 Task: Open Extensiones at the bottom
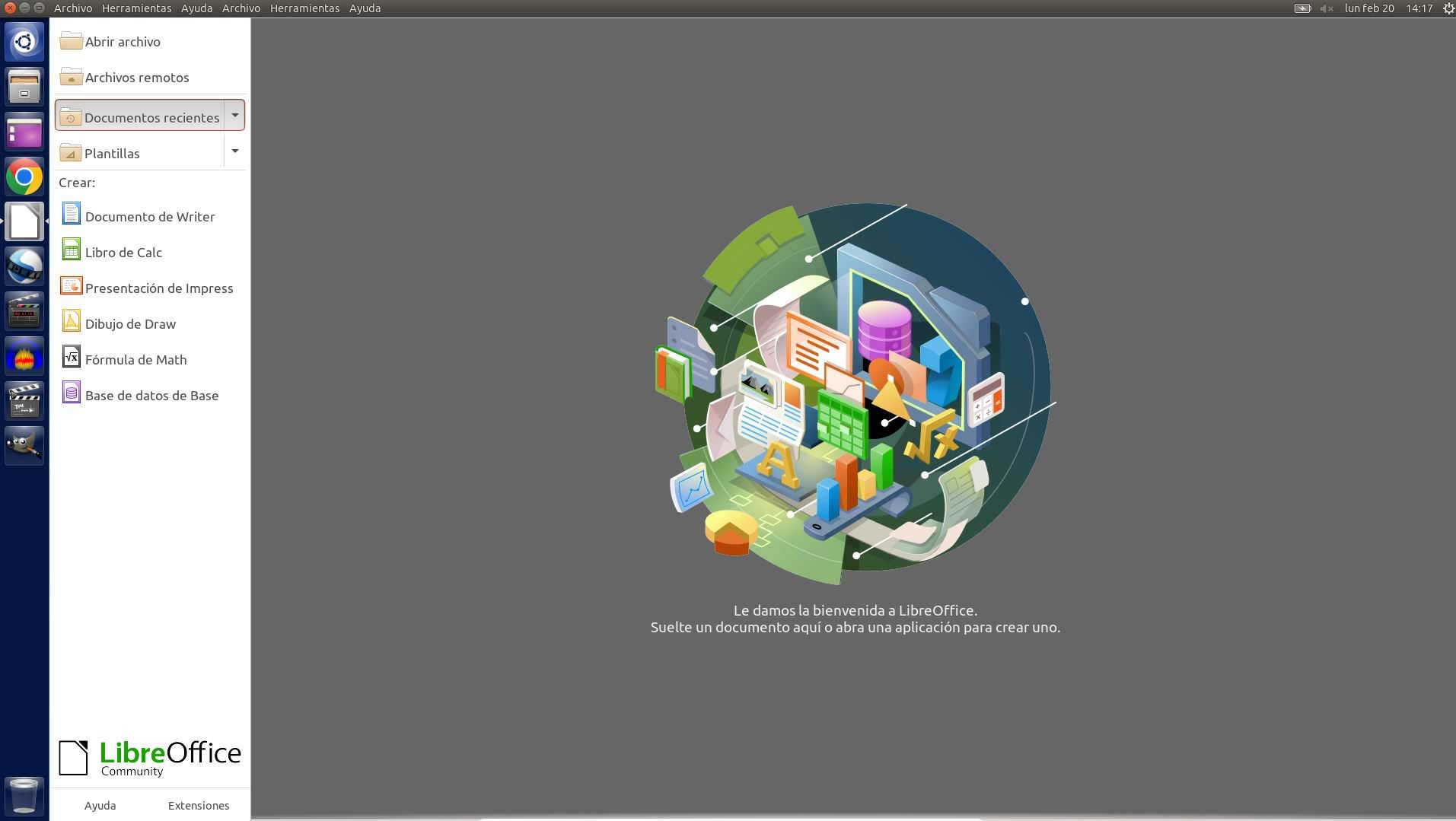tap(199, 805)
